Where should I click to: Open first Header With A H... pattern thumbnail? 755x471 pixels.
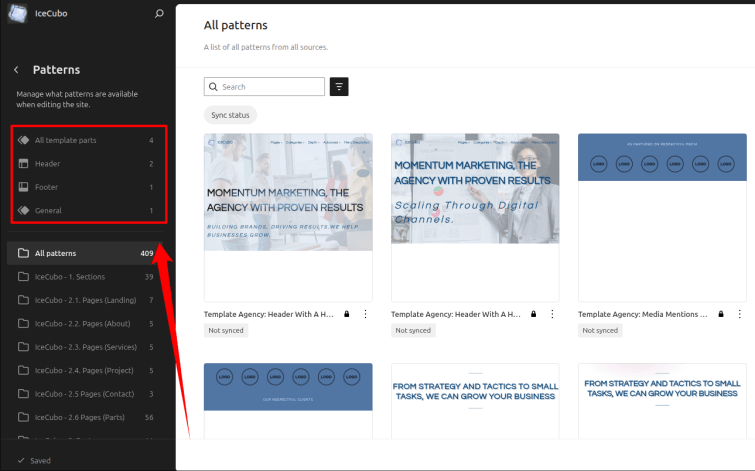point(288,218)
